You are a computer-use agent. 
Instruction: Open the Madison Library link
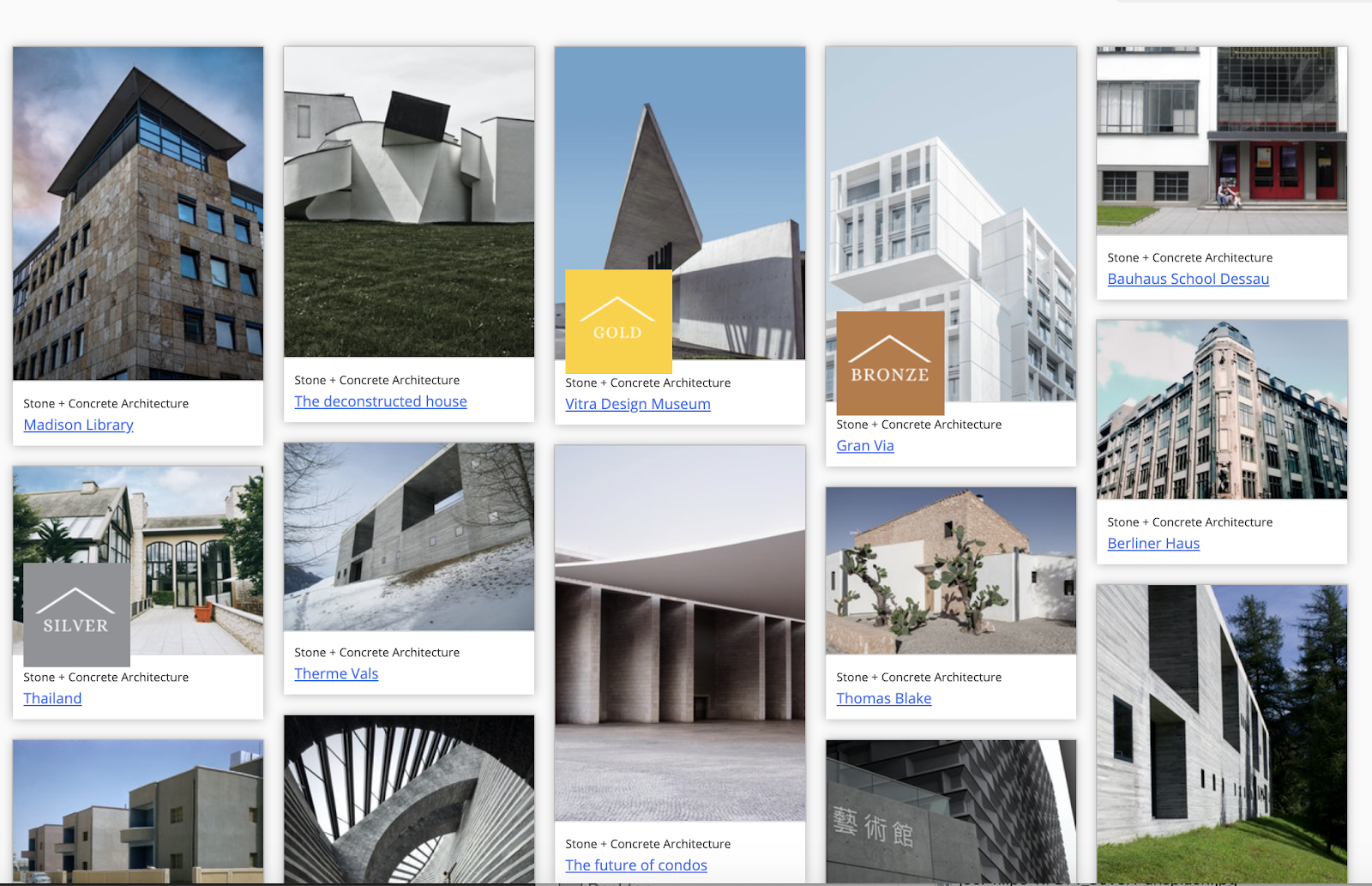coord(78,425)
